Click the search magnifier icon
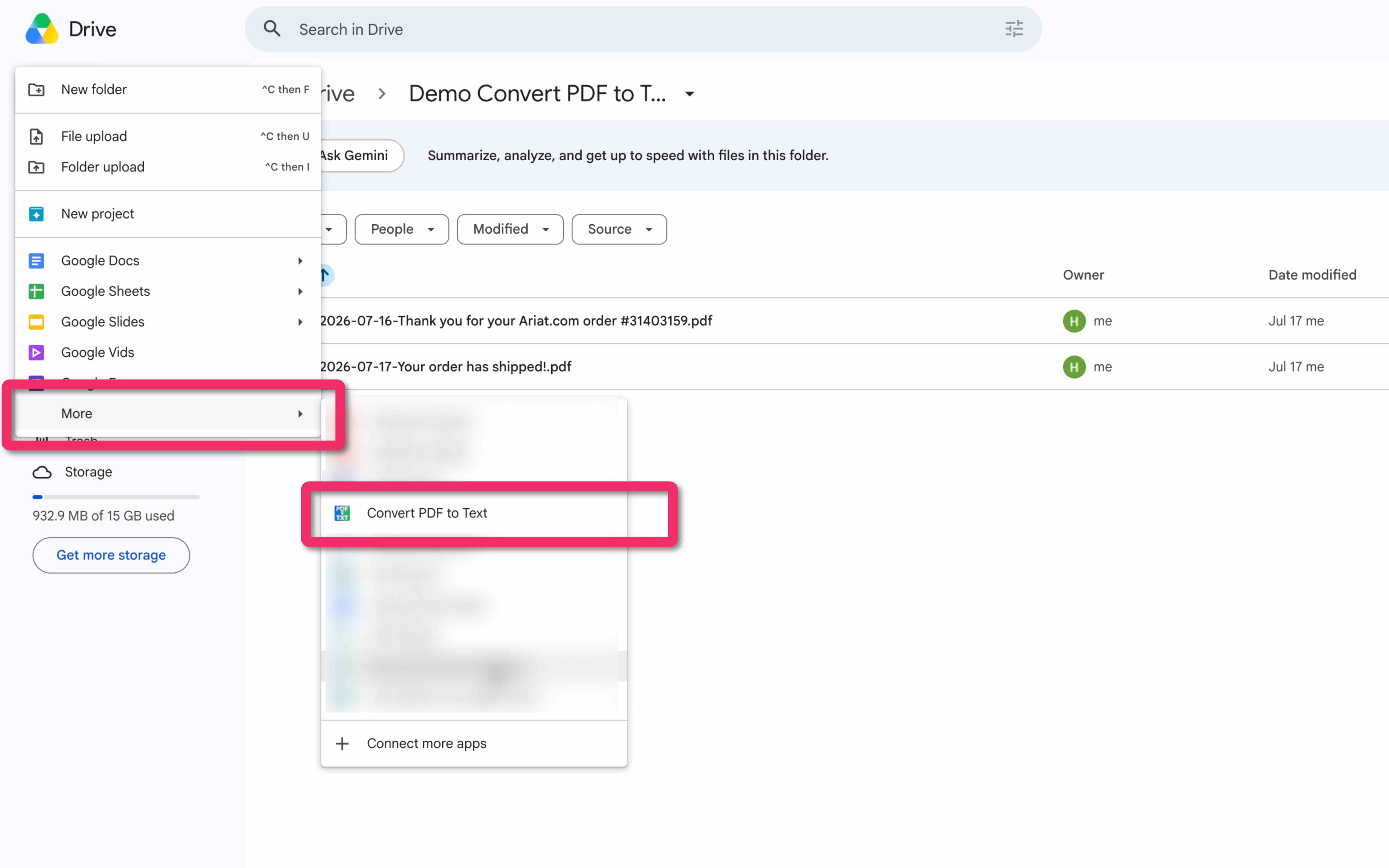Viewport: 1389px width, 868px height. [x=272, y=29]
